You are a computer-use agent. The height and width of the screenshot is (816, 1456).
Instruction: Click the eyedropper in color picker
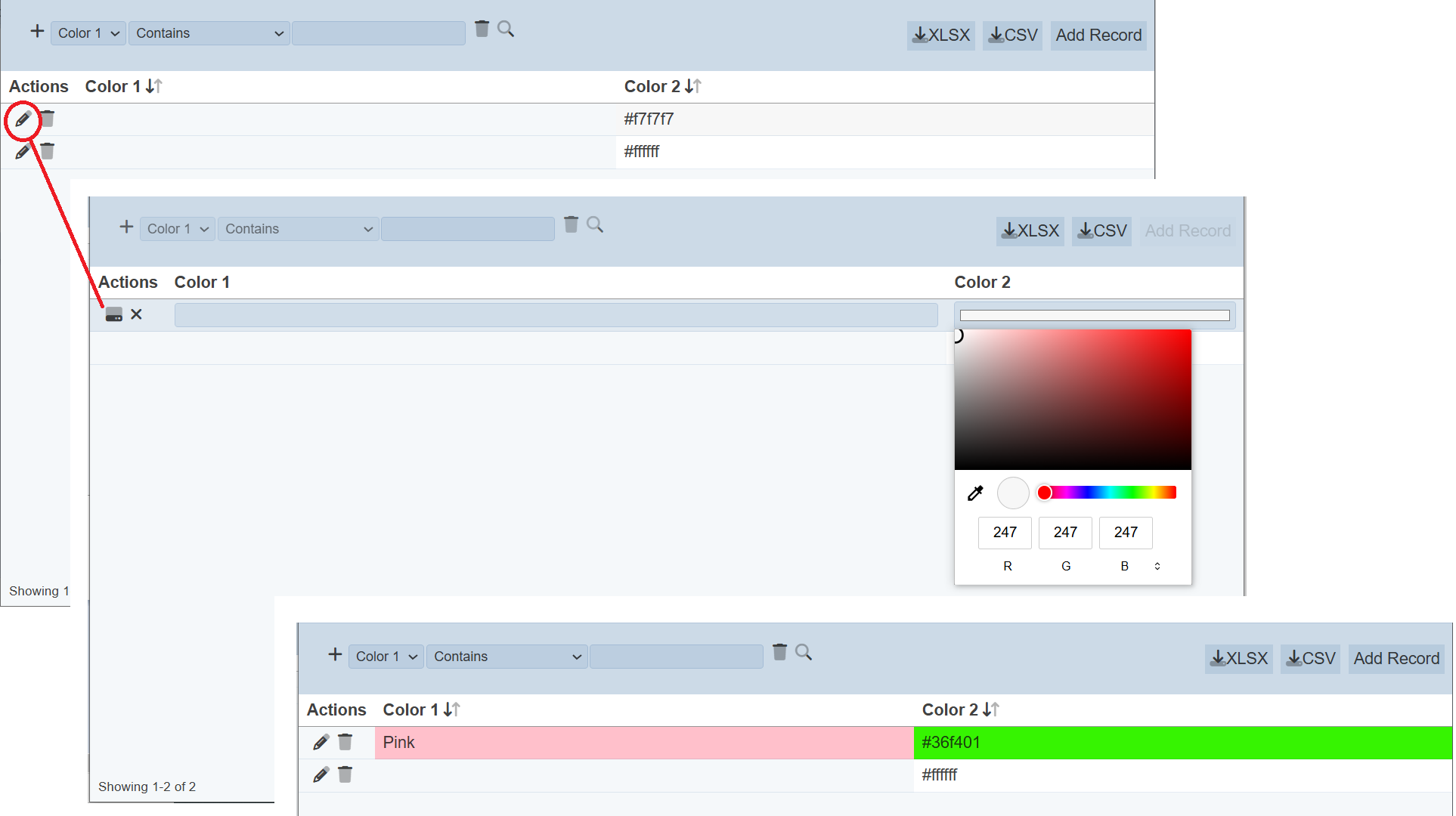(975, 493)
